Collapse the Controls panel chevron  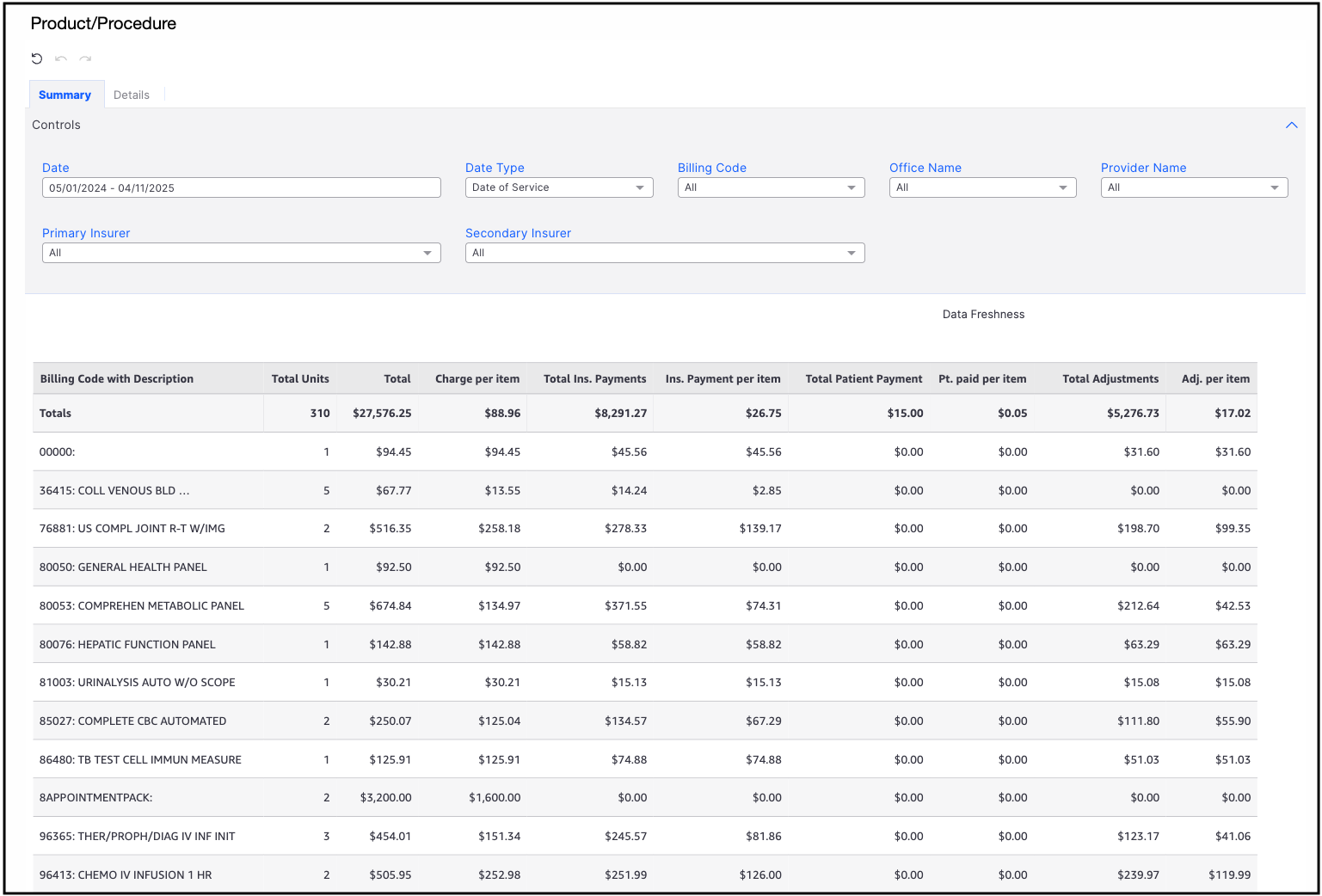pos(1291,126)
